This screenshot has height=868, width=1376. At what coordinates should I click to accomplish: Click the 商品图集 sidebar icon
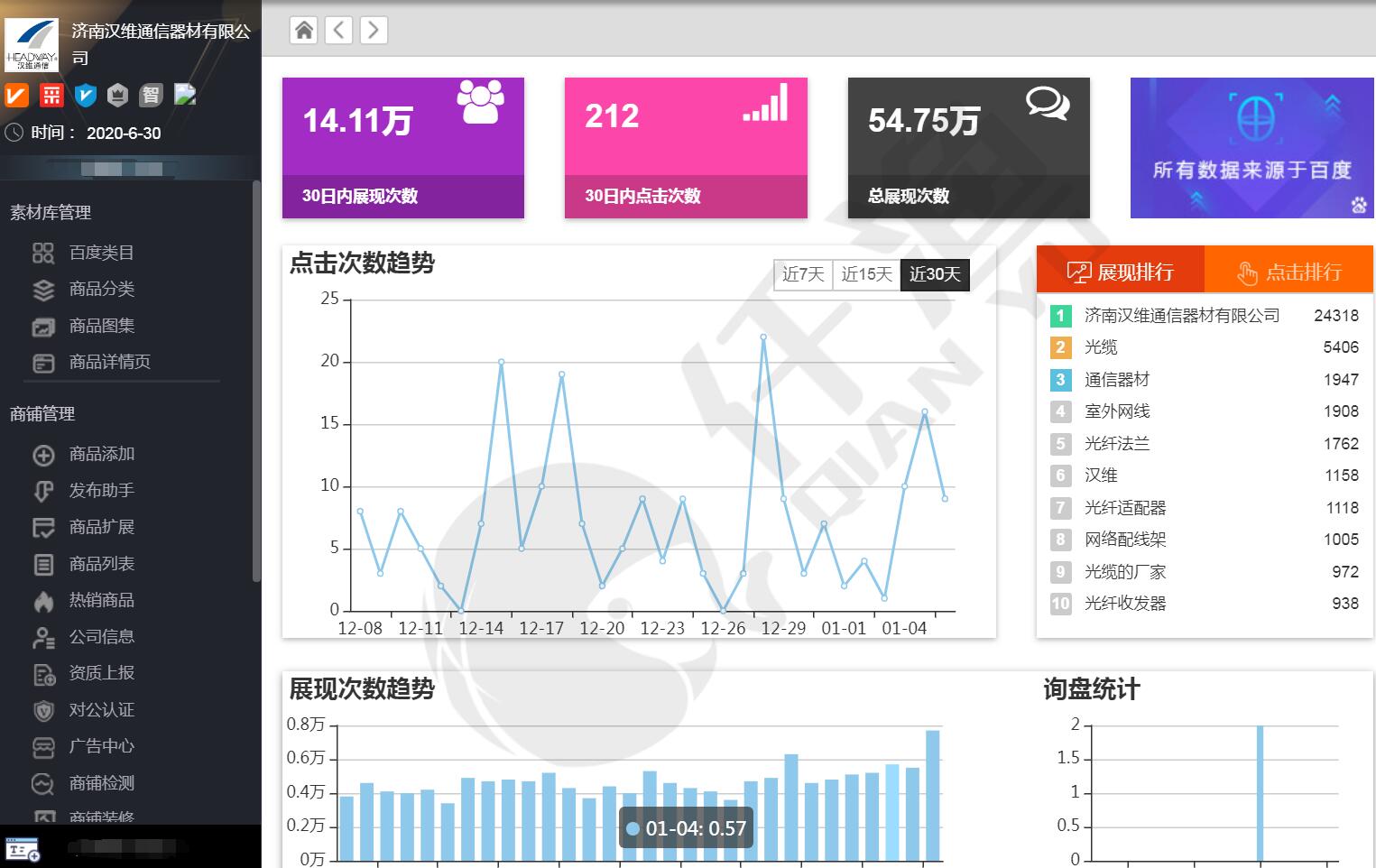click(x=42, y=326)
